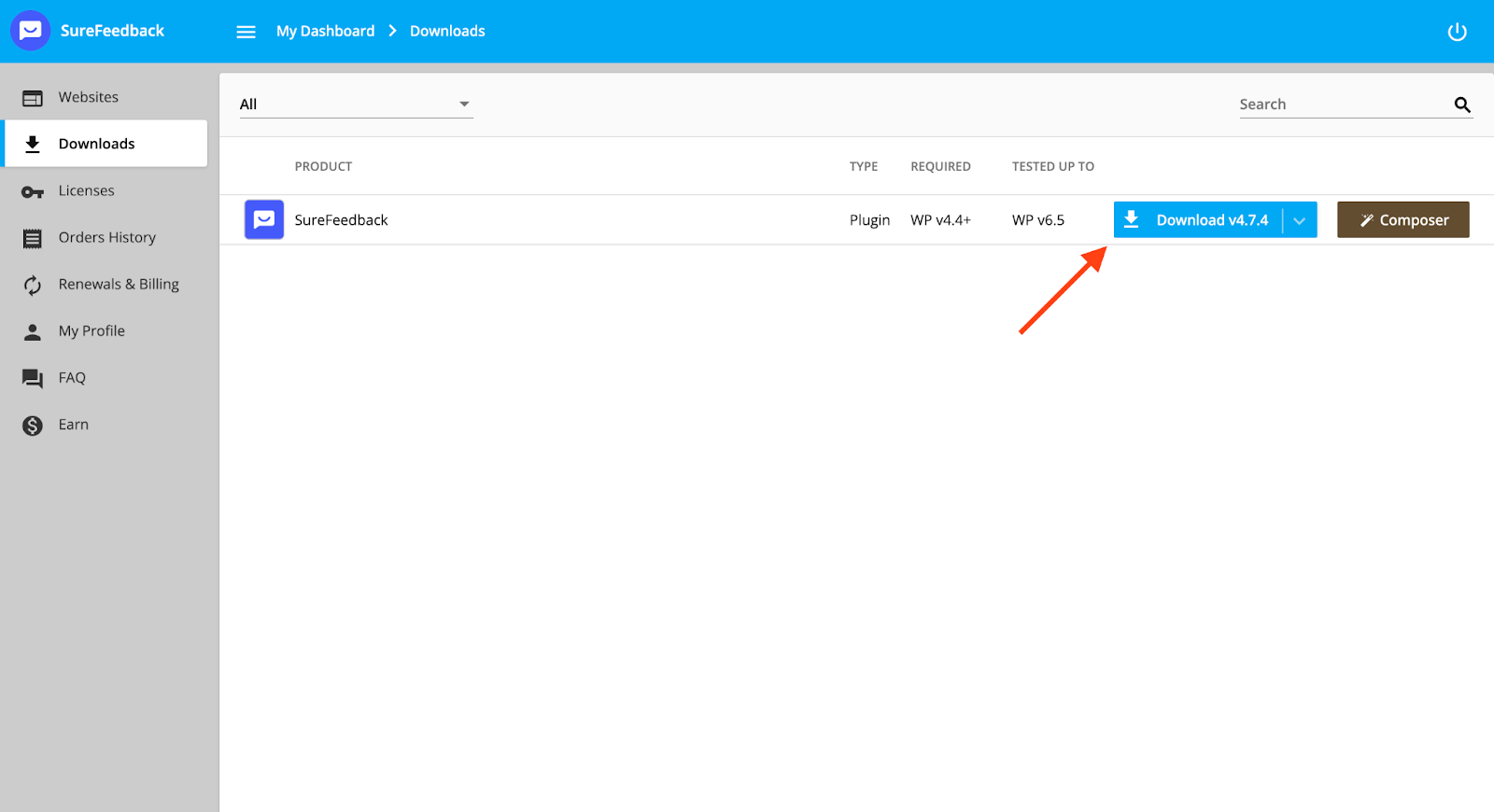Click the REQUIRED column header
Image resolution: width=1494 pixels, height=812 pixels.
[x=940, y=166]
